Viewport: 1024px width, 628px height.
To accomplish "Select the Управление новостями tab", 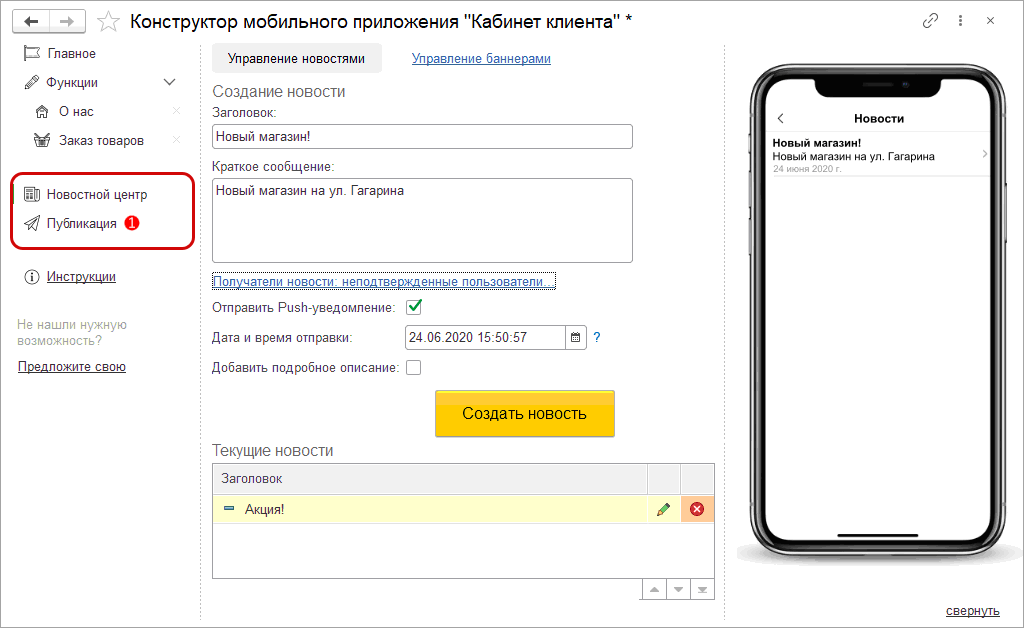I will (x=296, y=59).
